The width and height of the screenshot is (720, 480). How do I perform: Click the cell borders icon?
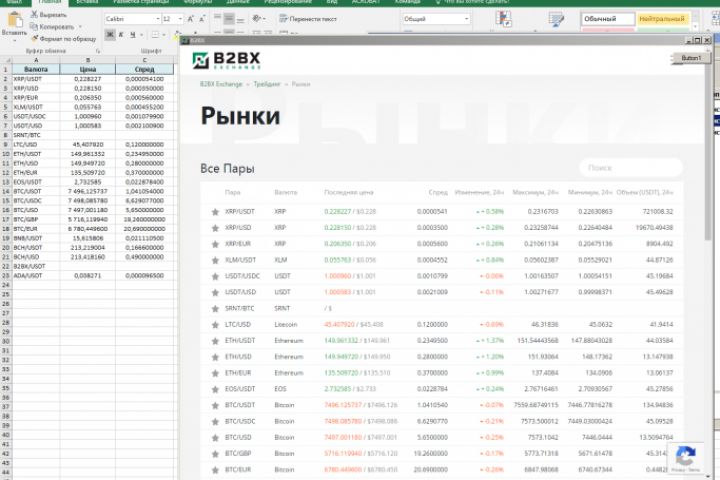pyautogui.click(x=155, y=35)
